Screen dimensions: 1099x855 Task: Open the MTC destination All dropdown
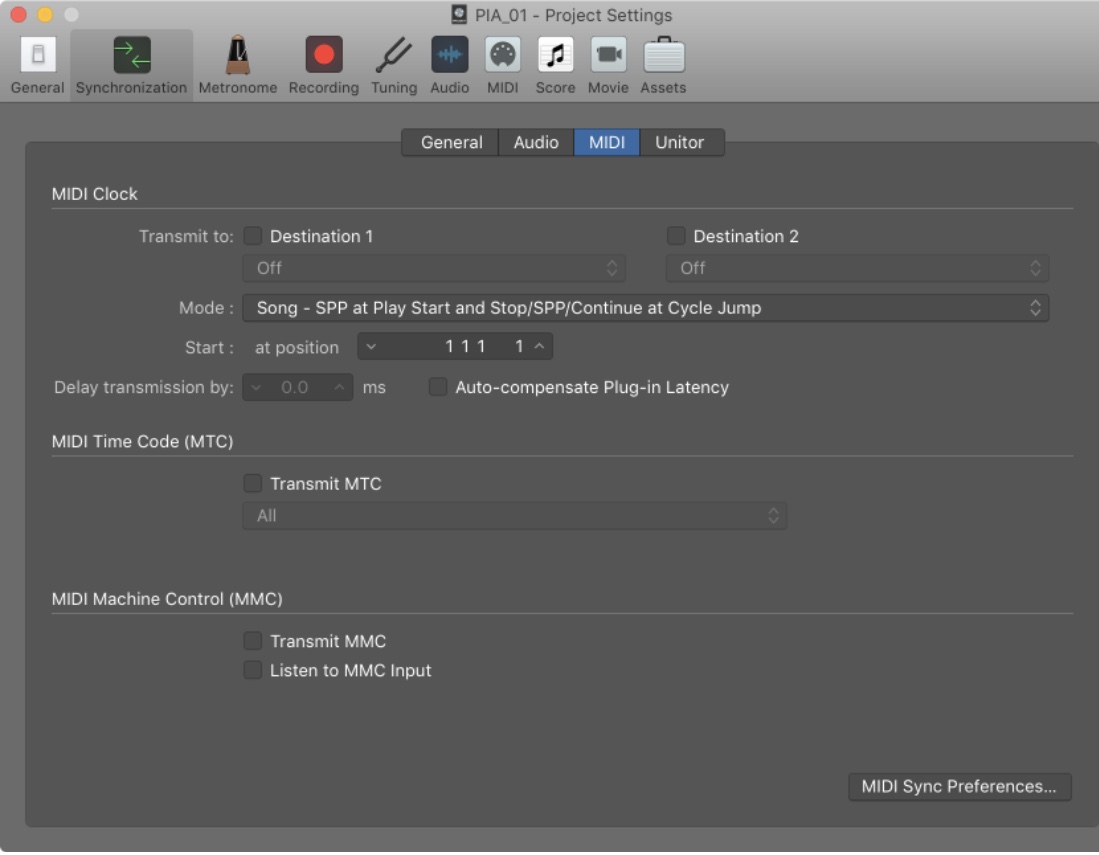pos(514,516)
